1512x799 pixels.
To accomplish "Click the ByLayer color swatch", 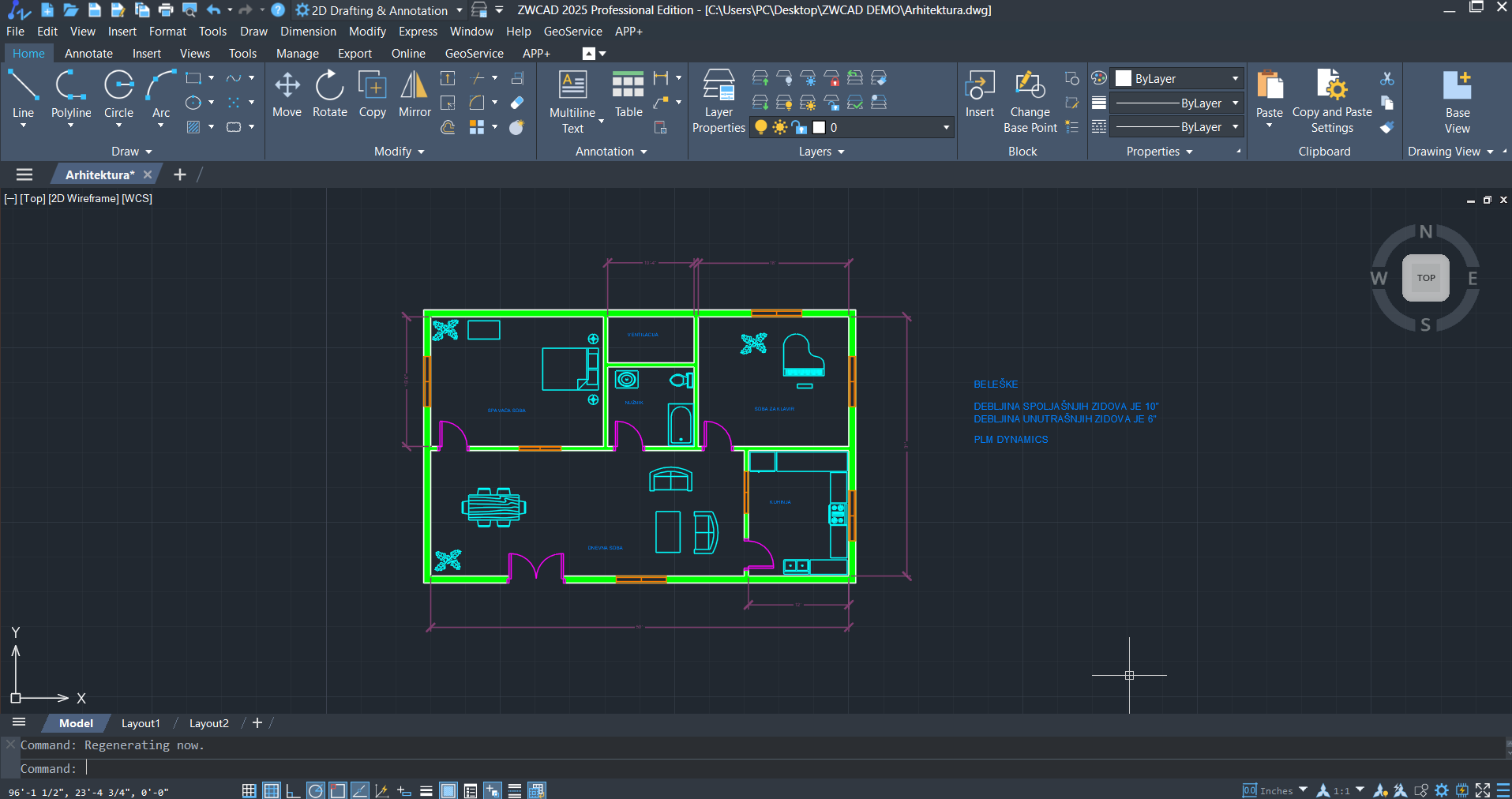I will (1124, 78).
